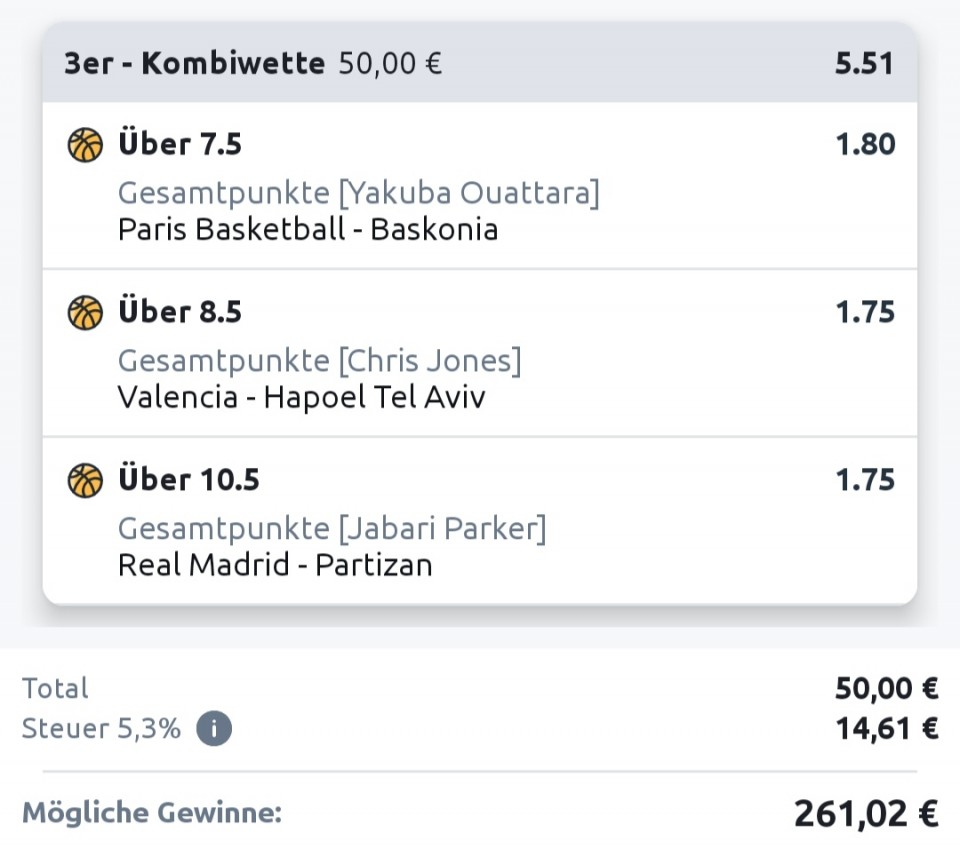Viewport: 960px width, 848px height.
Task: Click the 50,00 € stake in the header
Action: (x=390, y=64)
